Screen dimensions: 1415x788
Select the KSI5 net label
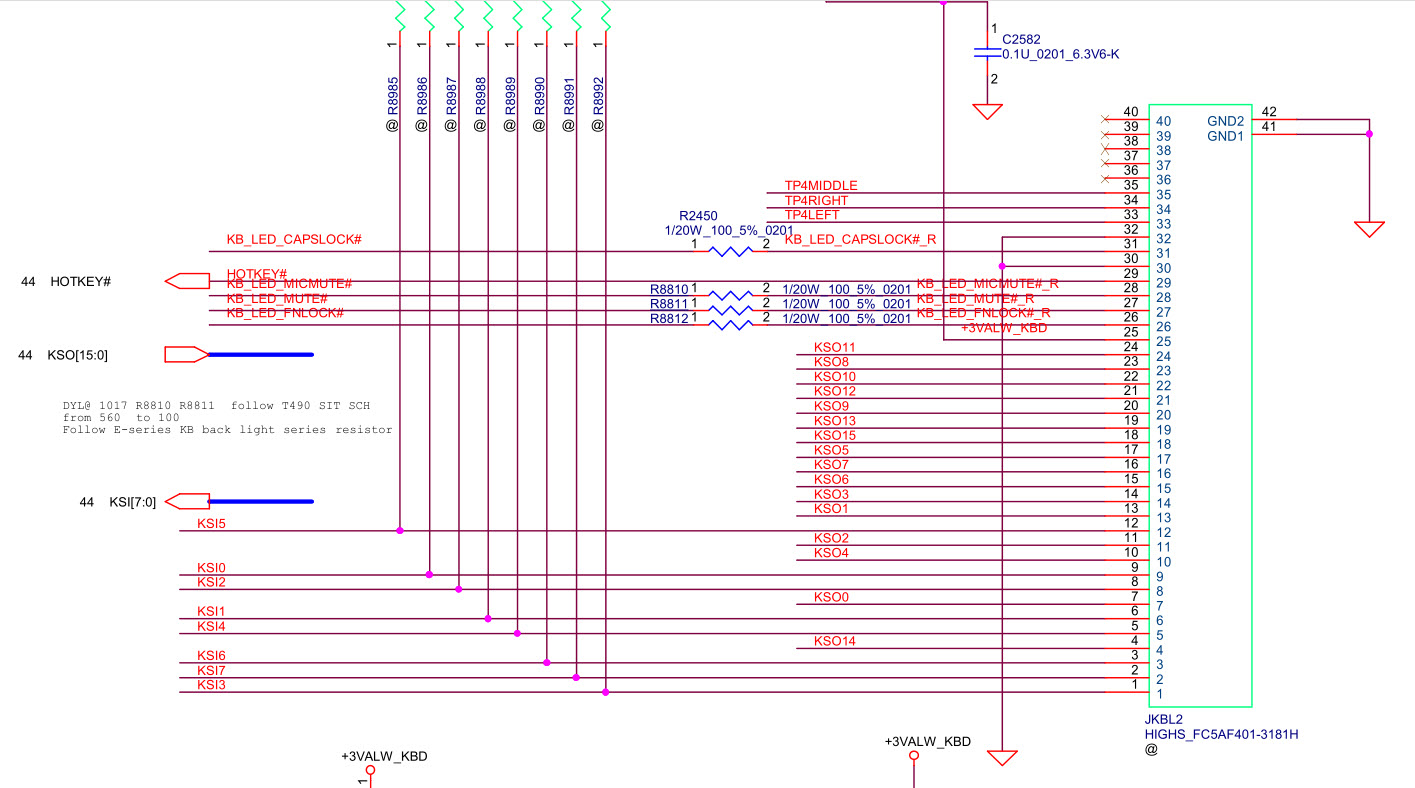(x=211, y=523)
